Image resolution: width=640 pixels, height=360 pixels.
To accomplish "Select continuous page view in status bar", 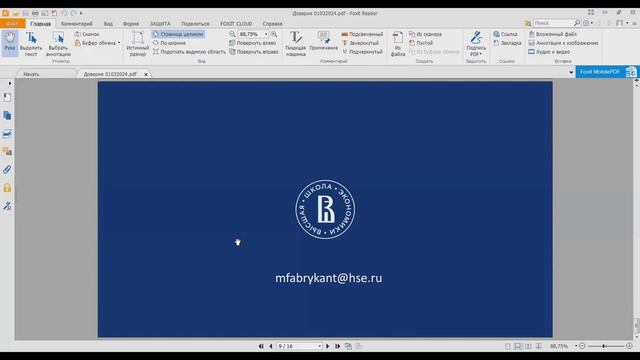I will click(x=518, y=346).
